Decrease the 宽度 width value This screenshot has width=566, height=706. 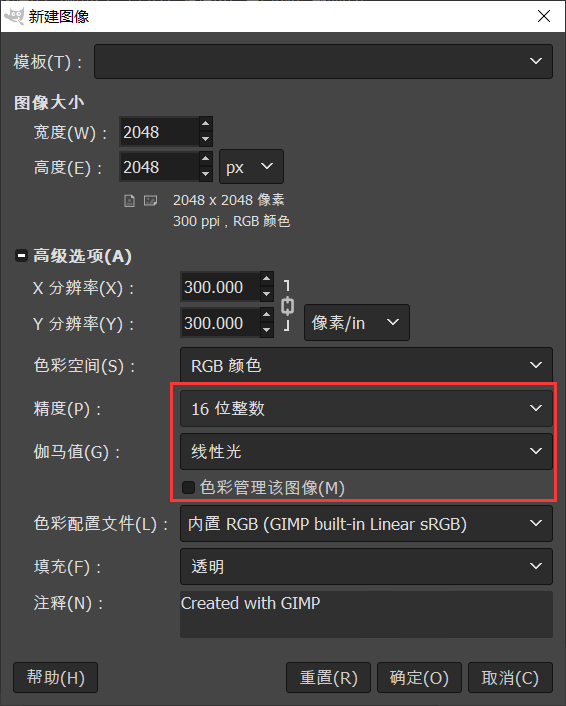point(206,139)
